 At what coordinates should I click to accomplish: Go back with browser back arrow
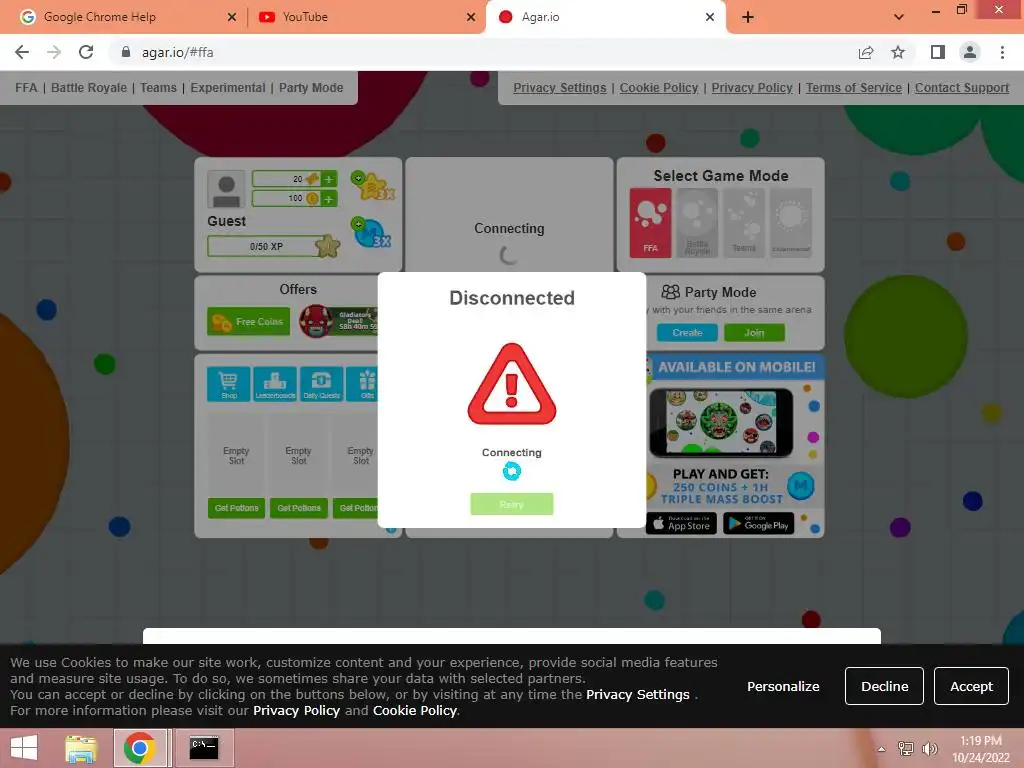[22, 52]
